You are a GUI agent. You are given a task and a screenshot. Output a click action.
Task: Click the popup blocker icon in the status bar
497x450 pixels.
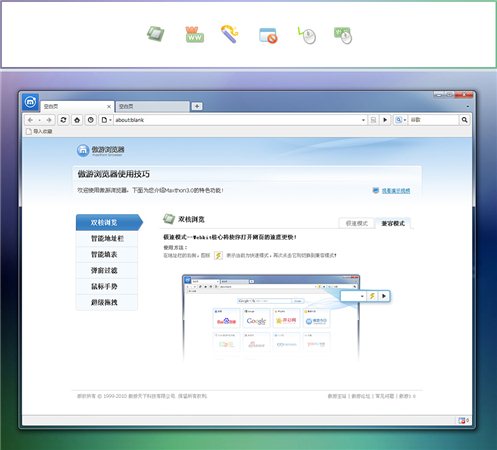[x=462, y=420]
